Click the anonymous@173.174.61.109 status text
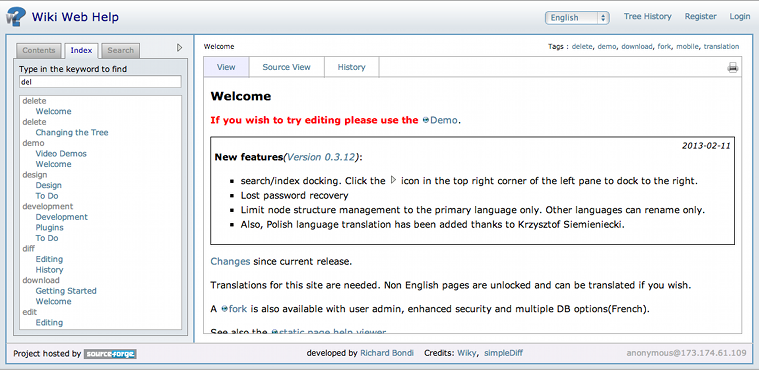Viewport: 759px width, 370px height. click(x=686, y=353)
